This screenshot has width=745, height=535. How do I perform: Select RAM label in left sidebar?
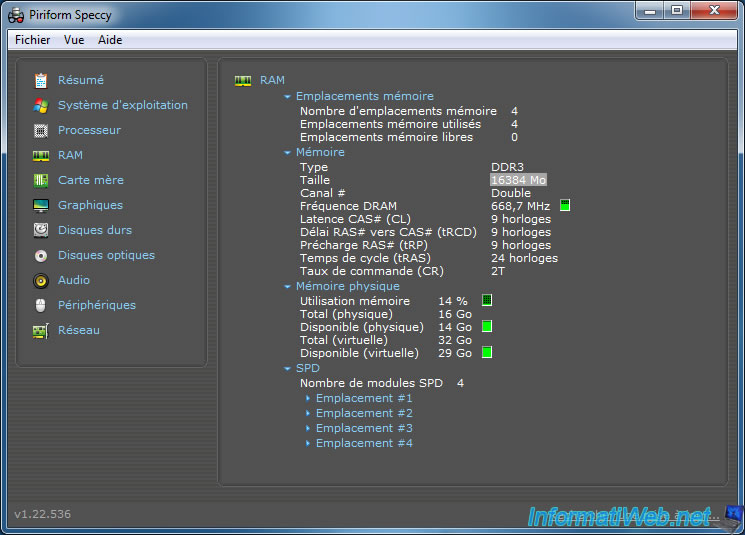click(70, 155)
